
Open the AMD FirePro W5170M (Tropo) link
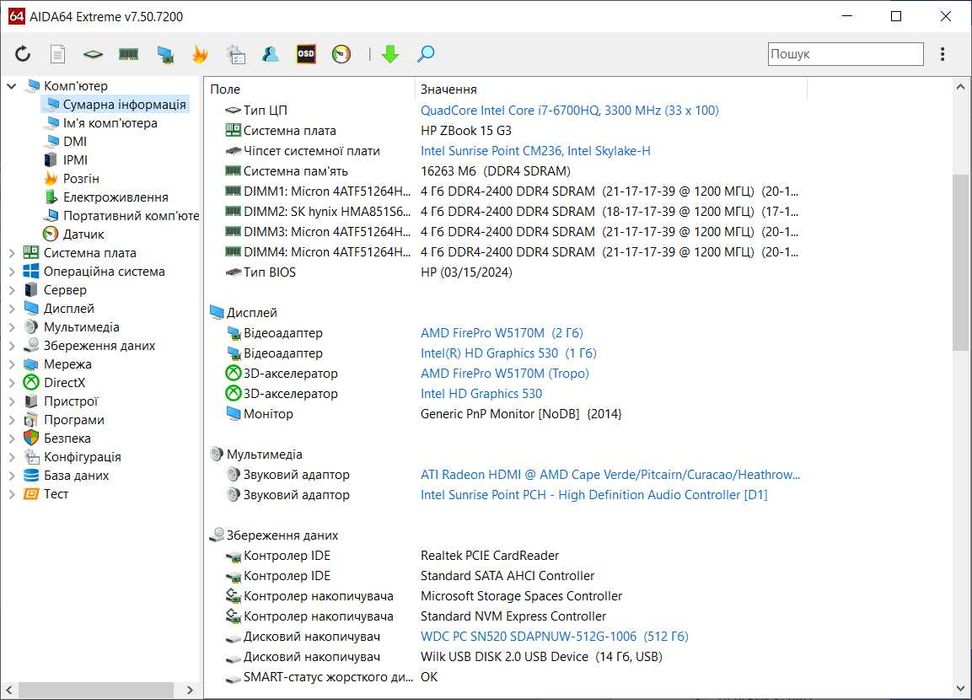tap(505, 374)
